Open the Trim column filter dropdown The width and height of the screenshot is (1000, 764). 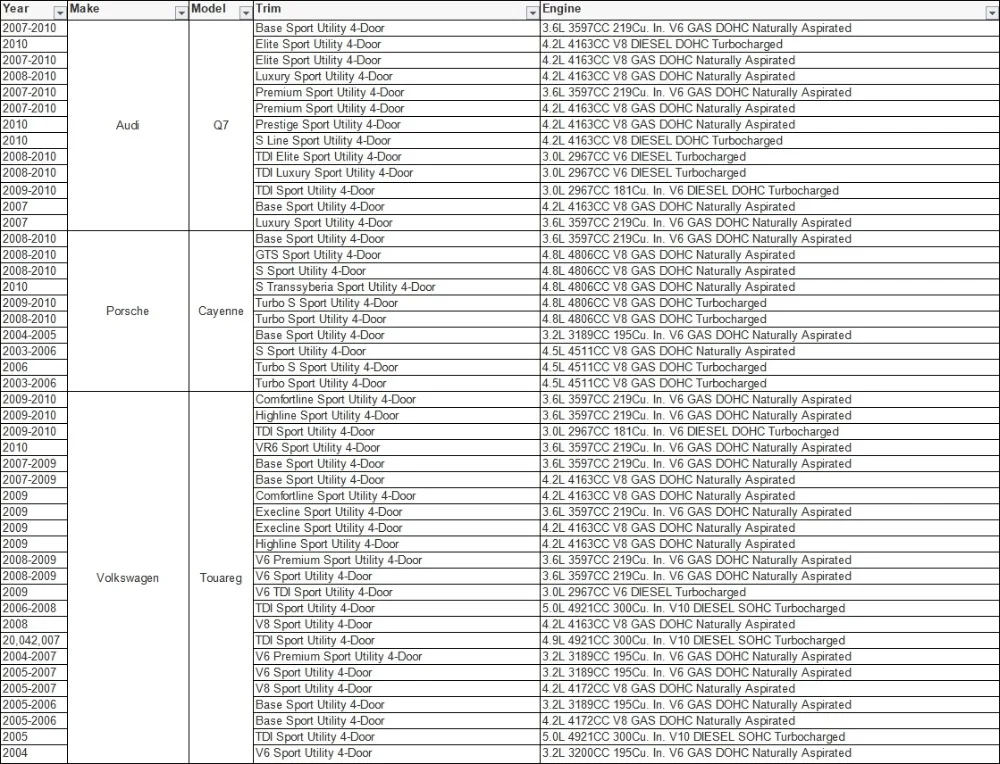(x=533, y=13)
